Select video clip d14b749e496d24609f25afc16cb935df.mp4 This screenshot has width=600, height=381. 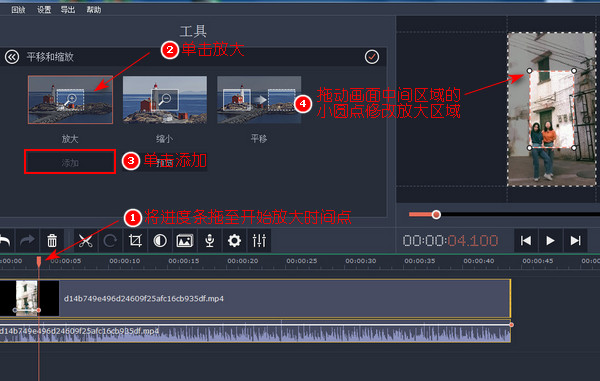coord(255,298)
